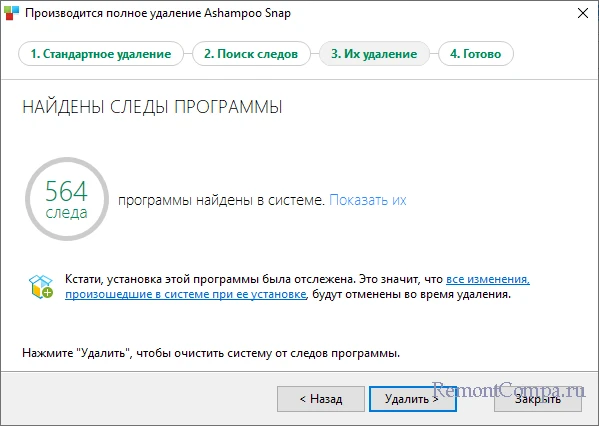The height and width of the screenshot is (426, 599).
Task: Click the 'Удалить >' button
Action: tap(413, 399)
